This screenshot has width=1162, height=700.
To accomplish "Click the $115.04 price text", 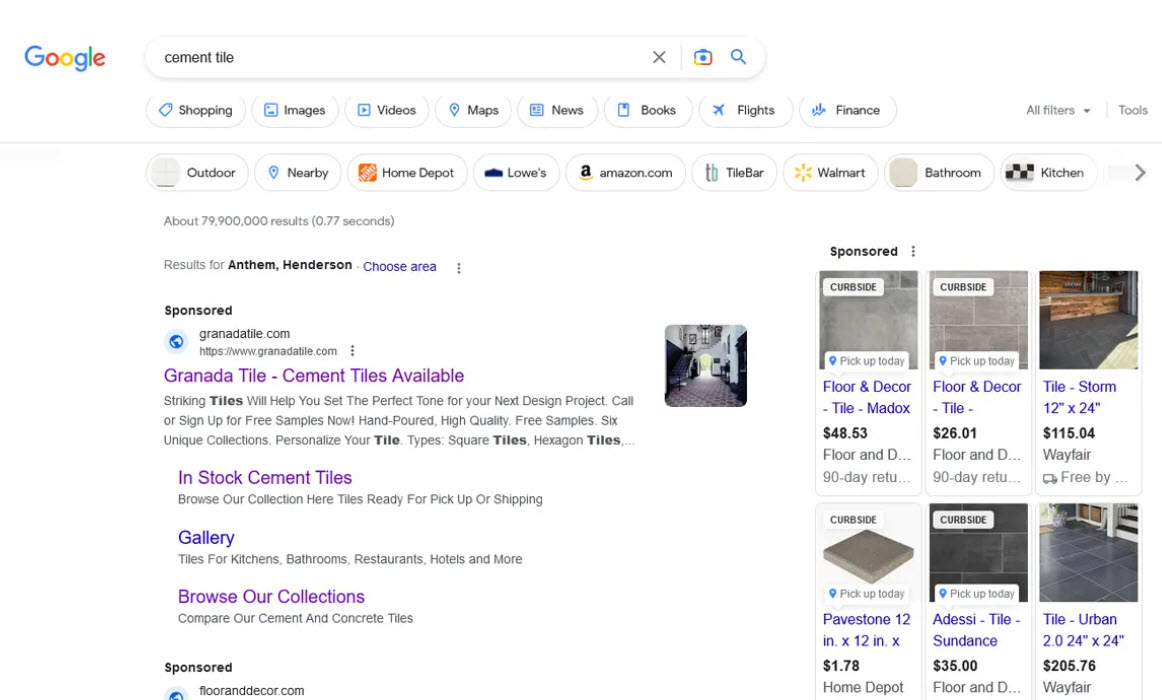I will tap(1069, 433).
